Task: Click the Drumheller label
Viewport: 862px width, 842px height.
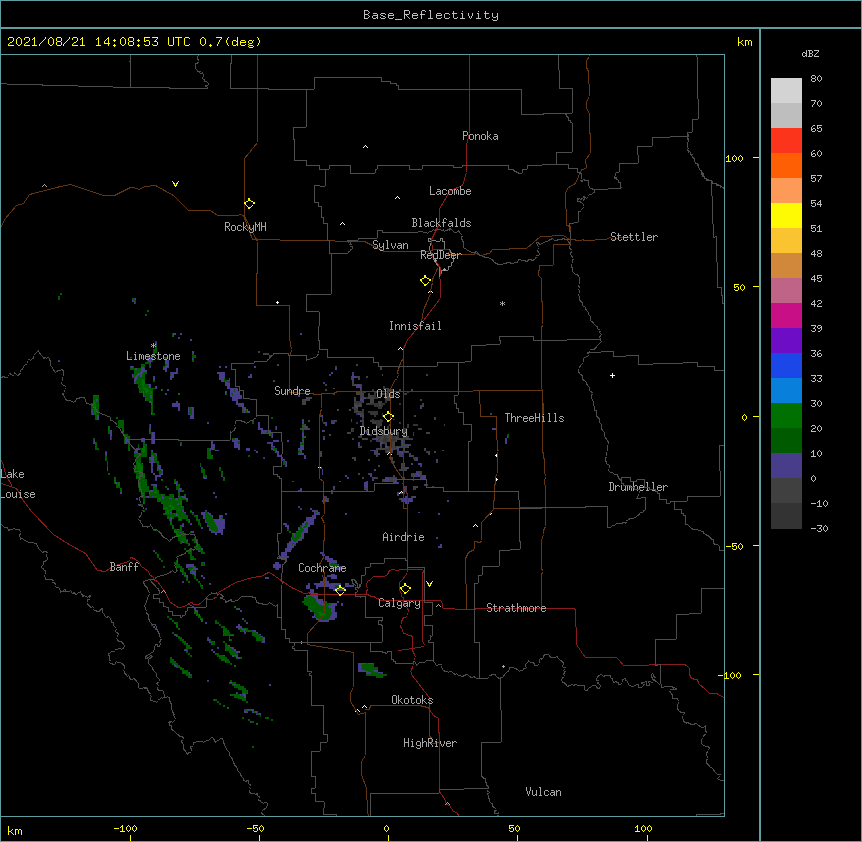Action: tap(638, 487)
